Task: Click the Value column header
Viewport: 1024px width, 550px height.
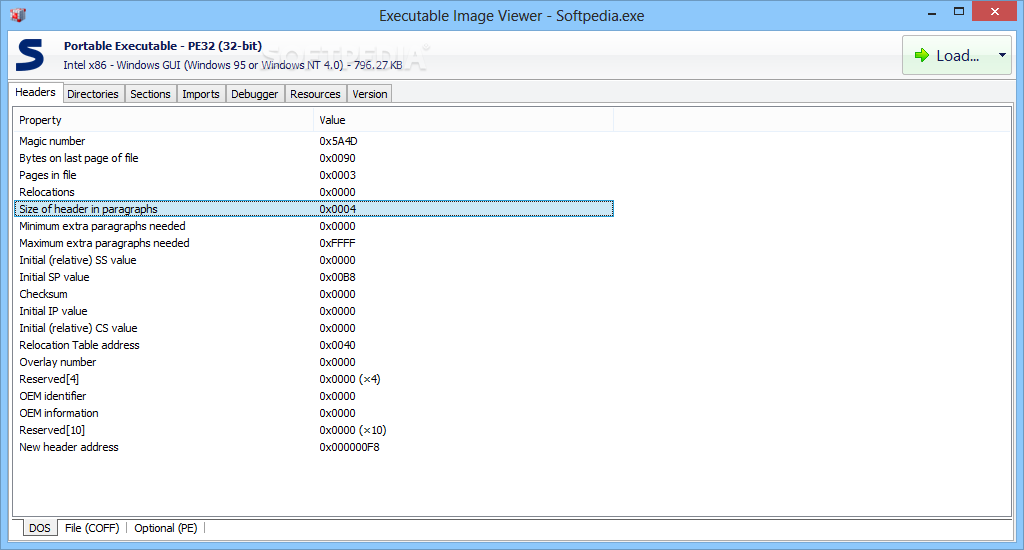Action: click(x=464, y=120)
